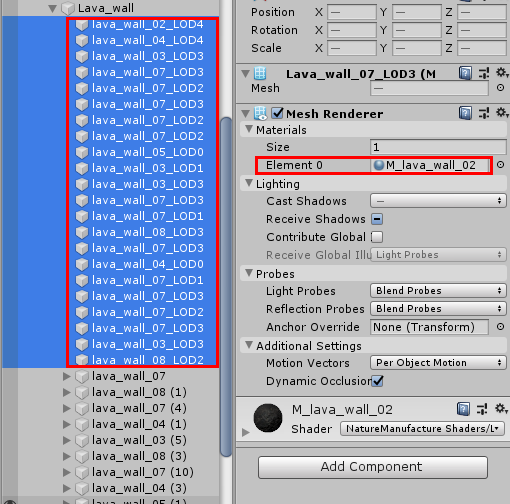Open the material Shader dropdown
This screenshot has width=510, height=504.
[422, 428]
